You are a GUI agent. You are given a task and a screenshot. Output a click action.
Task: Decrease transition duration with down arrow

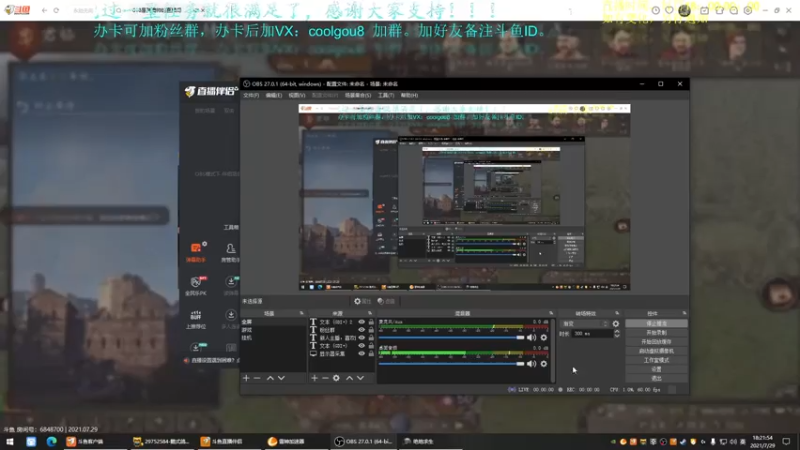[617, 336]
